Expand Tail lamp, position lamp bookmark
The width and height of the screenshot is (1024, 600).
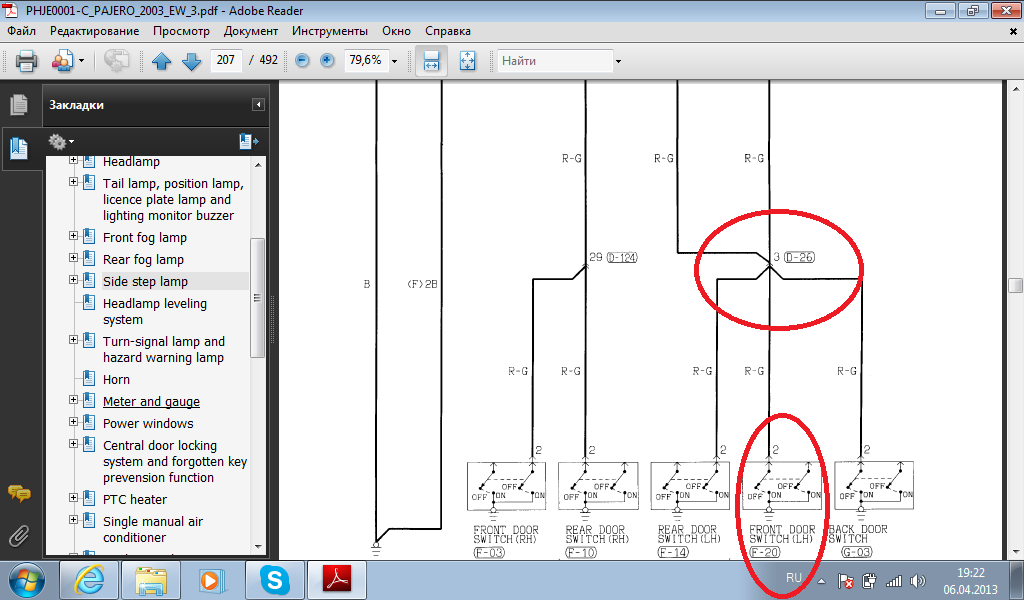click(x=73, y=182)
